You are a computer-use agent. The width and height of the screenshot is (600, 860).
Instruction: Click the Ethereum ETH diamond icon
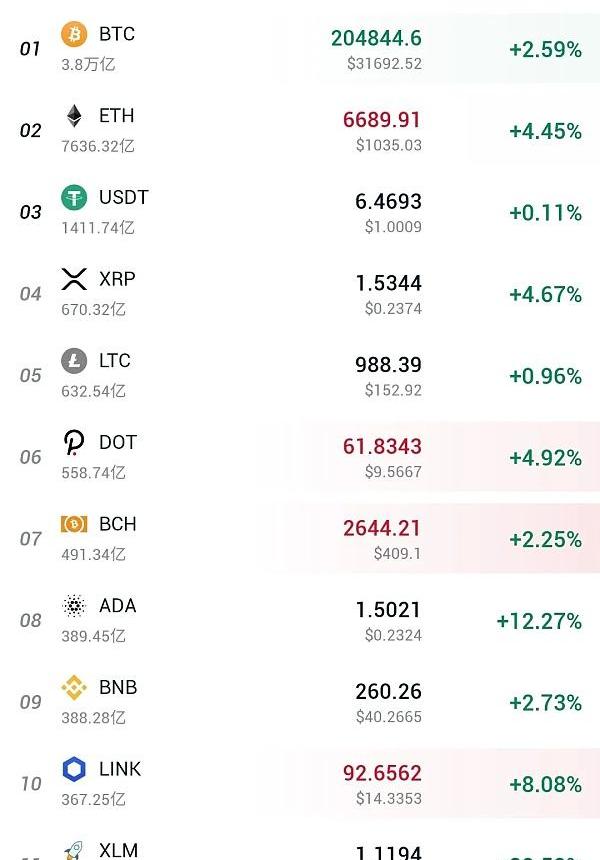(x=74, y=116)
